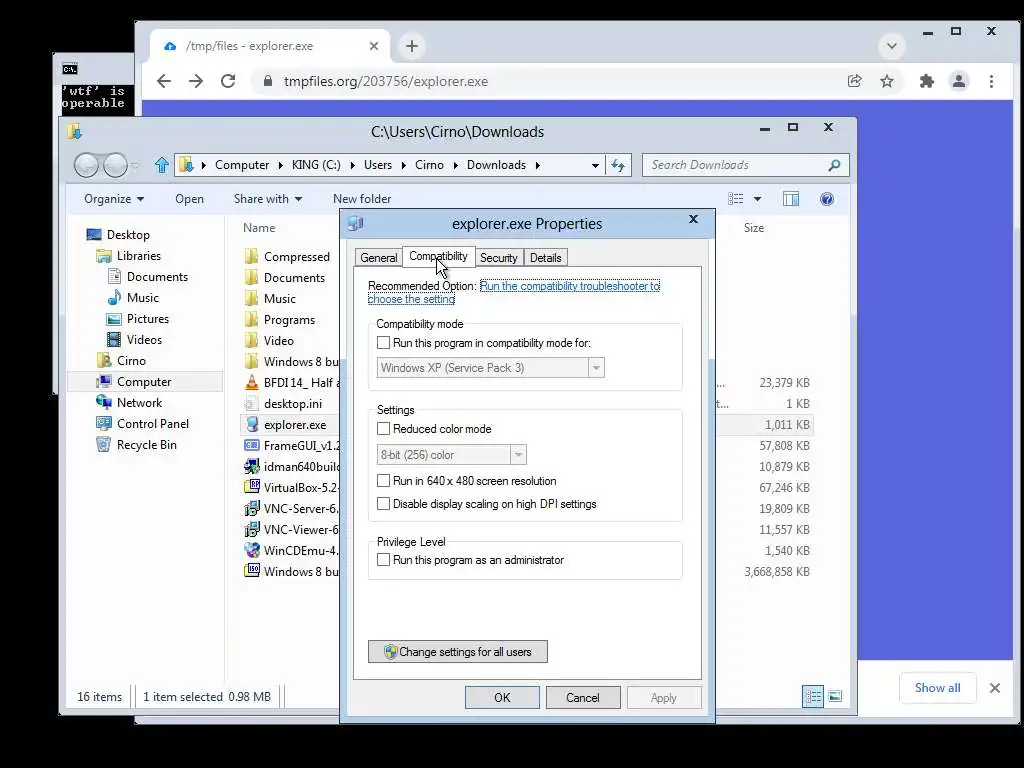1024x768 pixels.
Task: Select explorer.exe file icon in list
Action: click(x=252, y=424)
